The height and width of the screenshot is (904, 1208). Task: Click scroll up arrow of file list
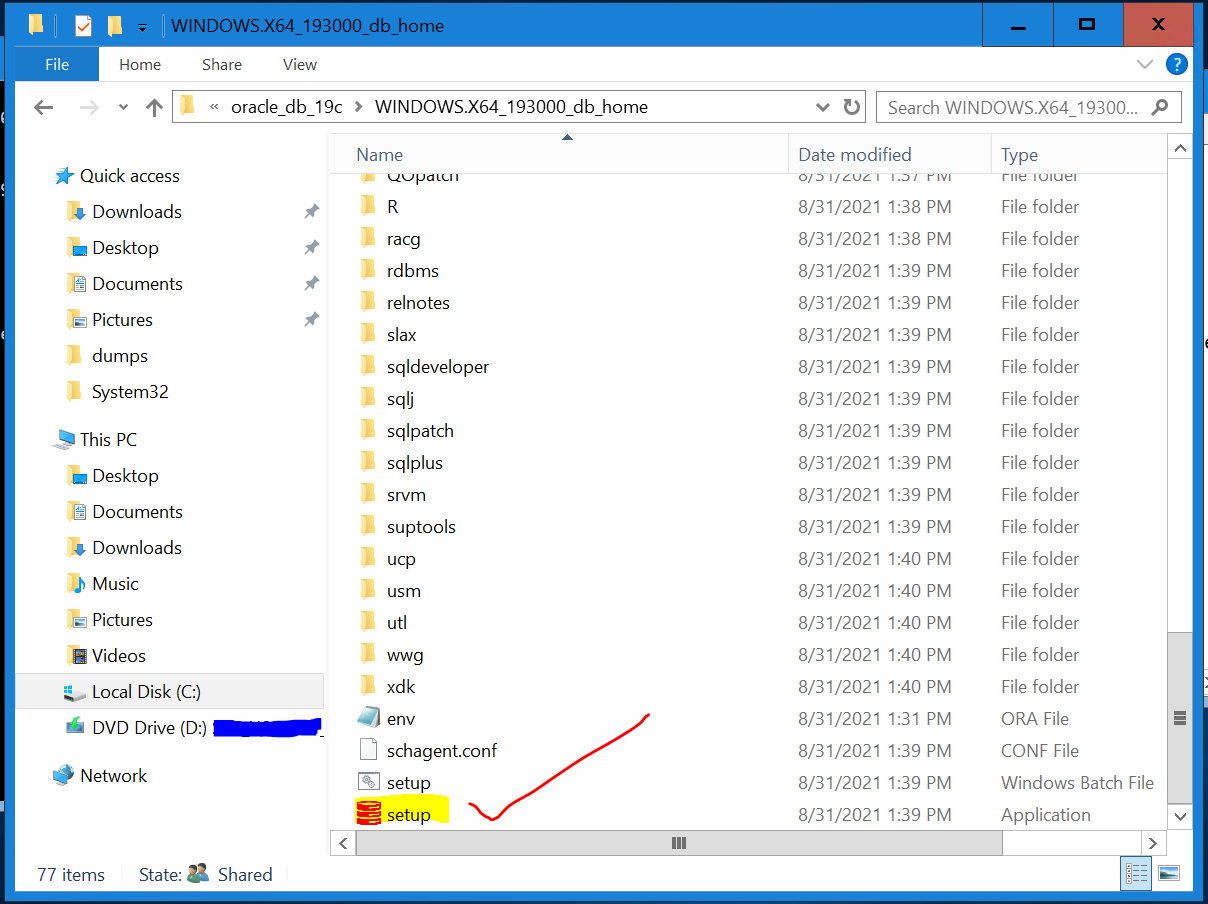pos(1180,149)
